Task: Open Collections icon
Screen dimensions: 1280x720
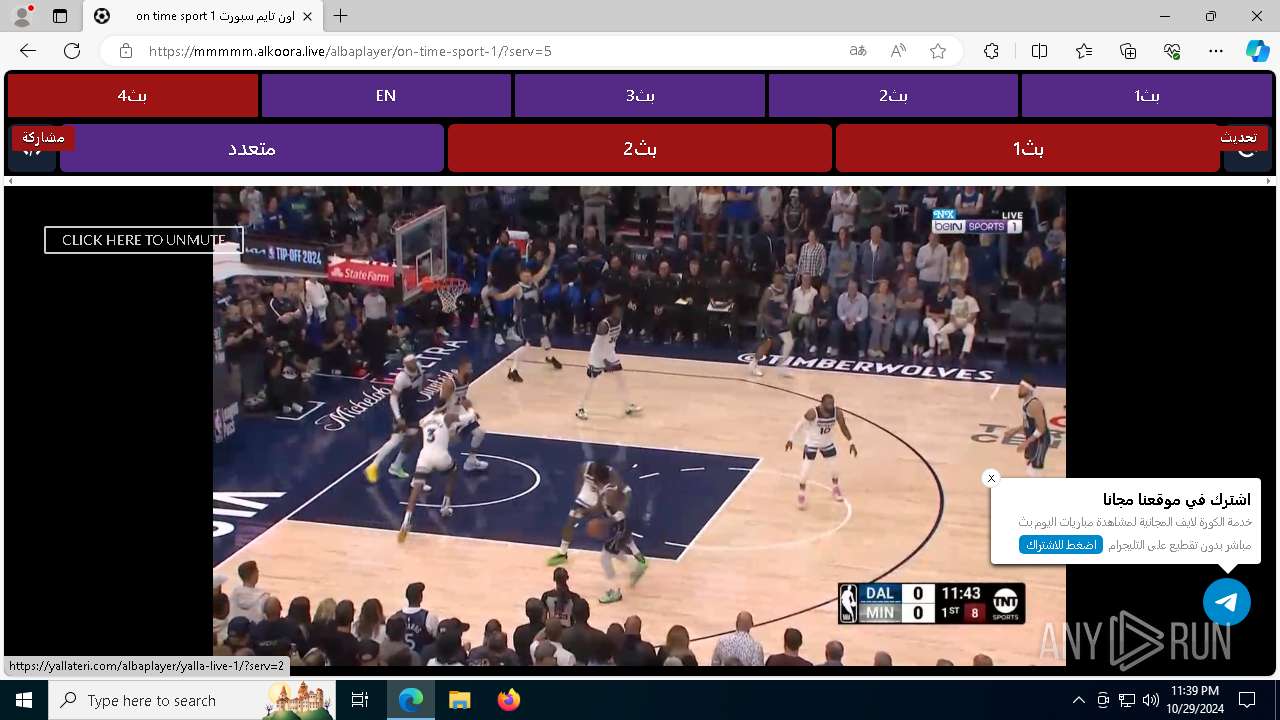Action: 1128,51
